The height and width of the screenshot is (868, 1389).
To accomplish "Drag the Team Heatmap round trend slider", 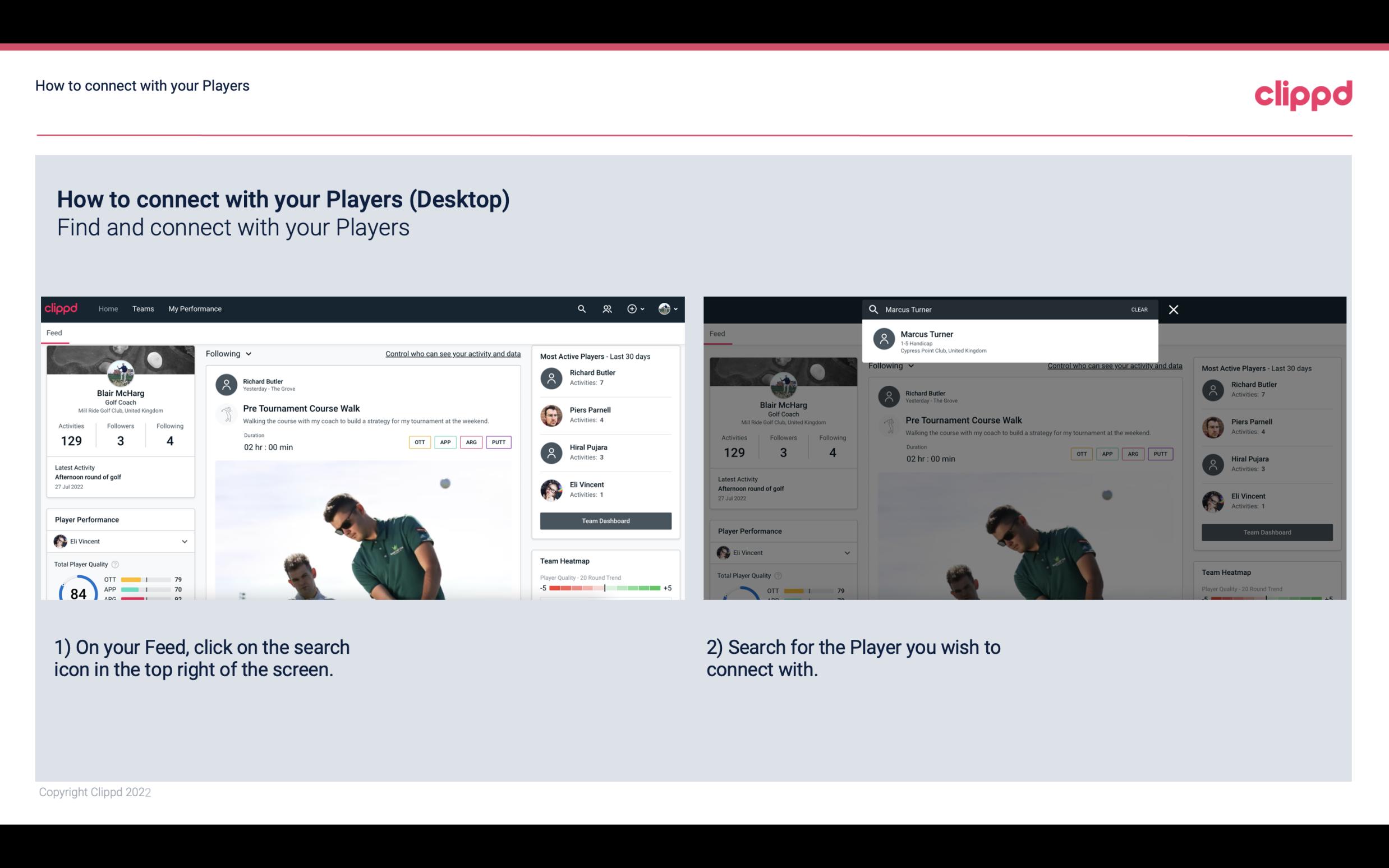I will pyautogui.click(x=604, y=589).
